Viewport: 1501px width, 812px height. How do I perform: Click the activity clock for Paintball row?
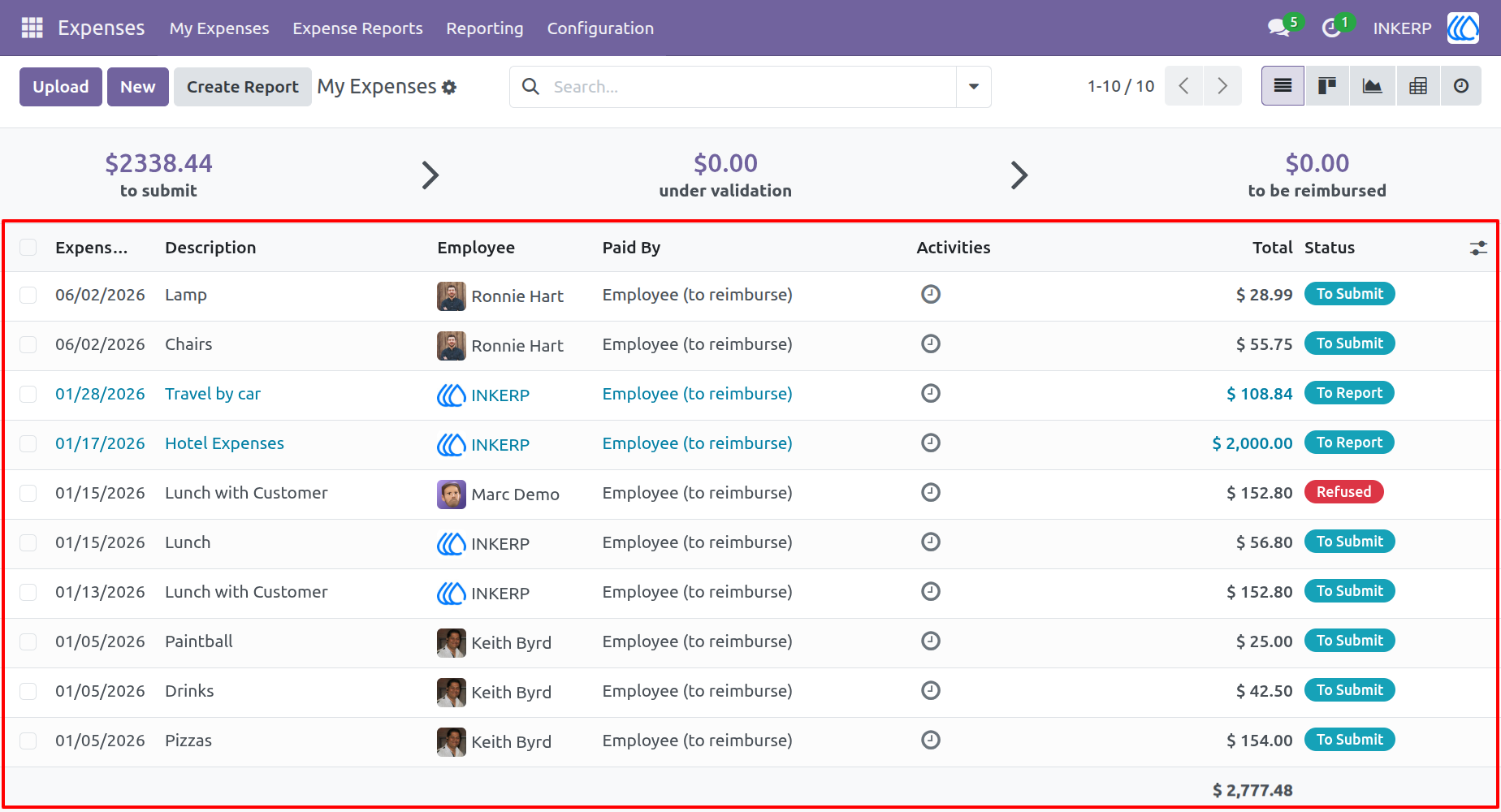click(x=931, y=641)
